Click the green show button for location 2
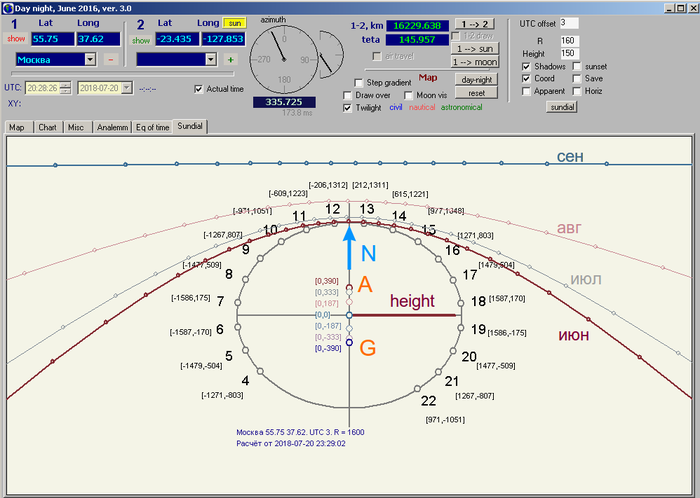 tap(141, 40)
